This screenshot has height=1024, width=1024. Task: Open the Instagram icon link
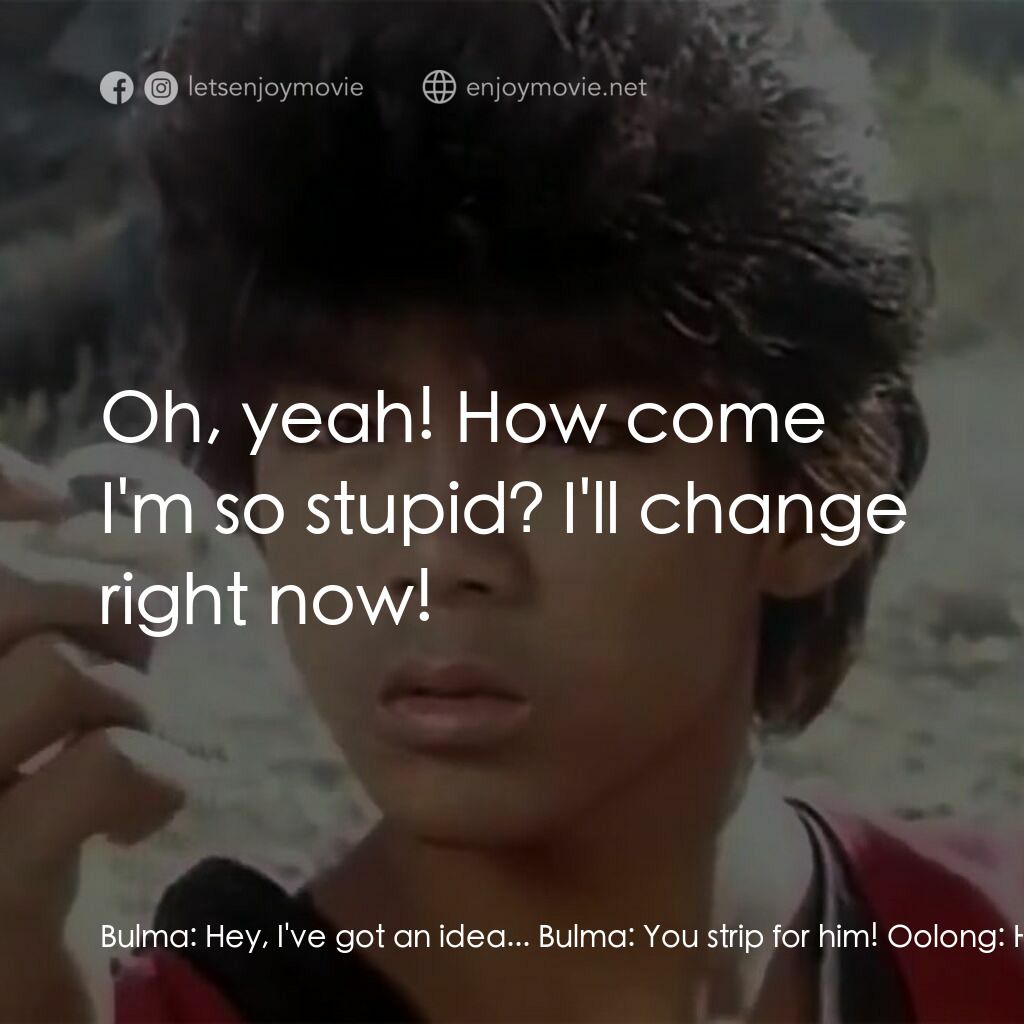[x=161, y=88]
